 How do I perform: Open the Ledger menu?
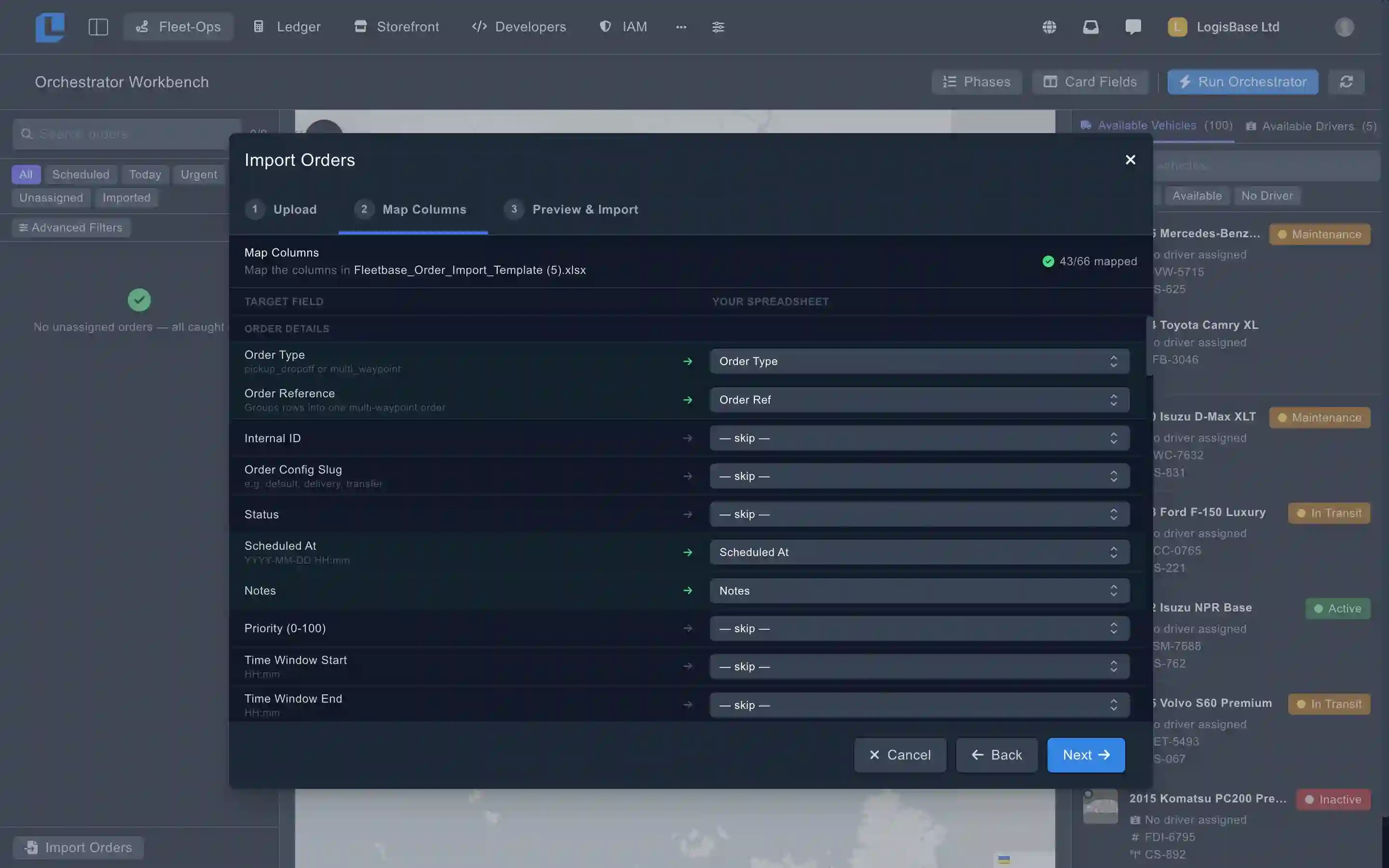(287, 27)
